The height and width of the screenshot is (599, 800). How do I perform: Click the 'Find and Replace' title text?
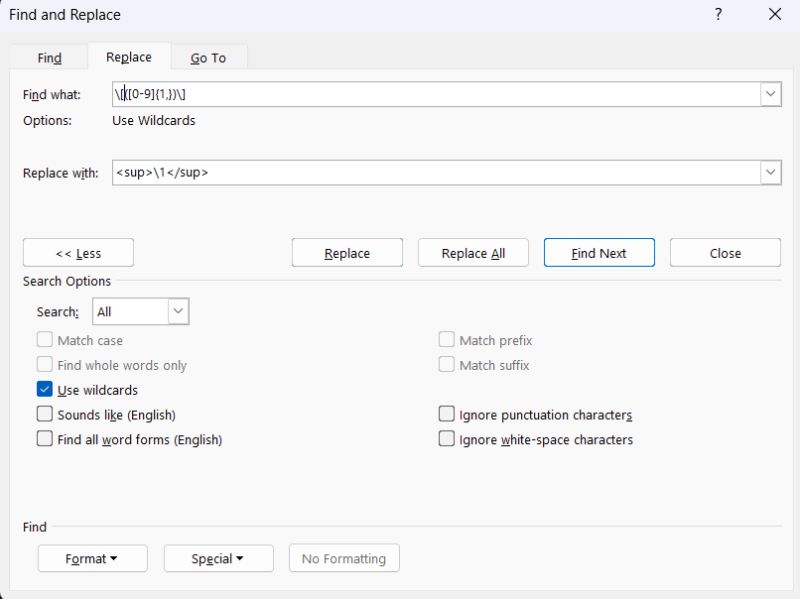click(x=65, y=15)
